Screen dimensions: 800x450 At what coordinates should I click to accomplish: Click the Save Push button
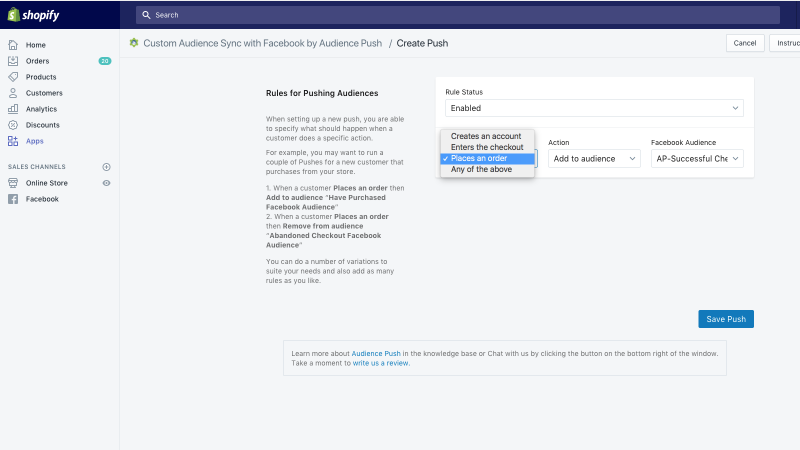pos(726,319)
